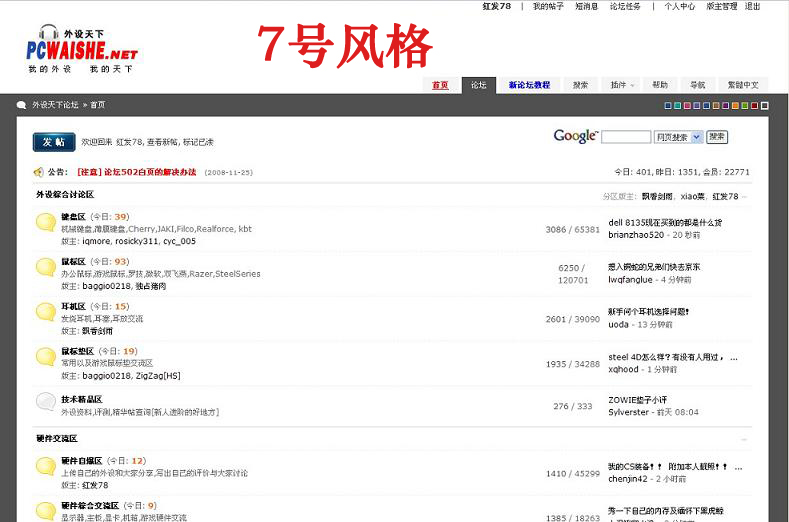
Task: Click the yellow bubble icon for 硬件自爆区
Action: [x=46, y=466]
